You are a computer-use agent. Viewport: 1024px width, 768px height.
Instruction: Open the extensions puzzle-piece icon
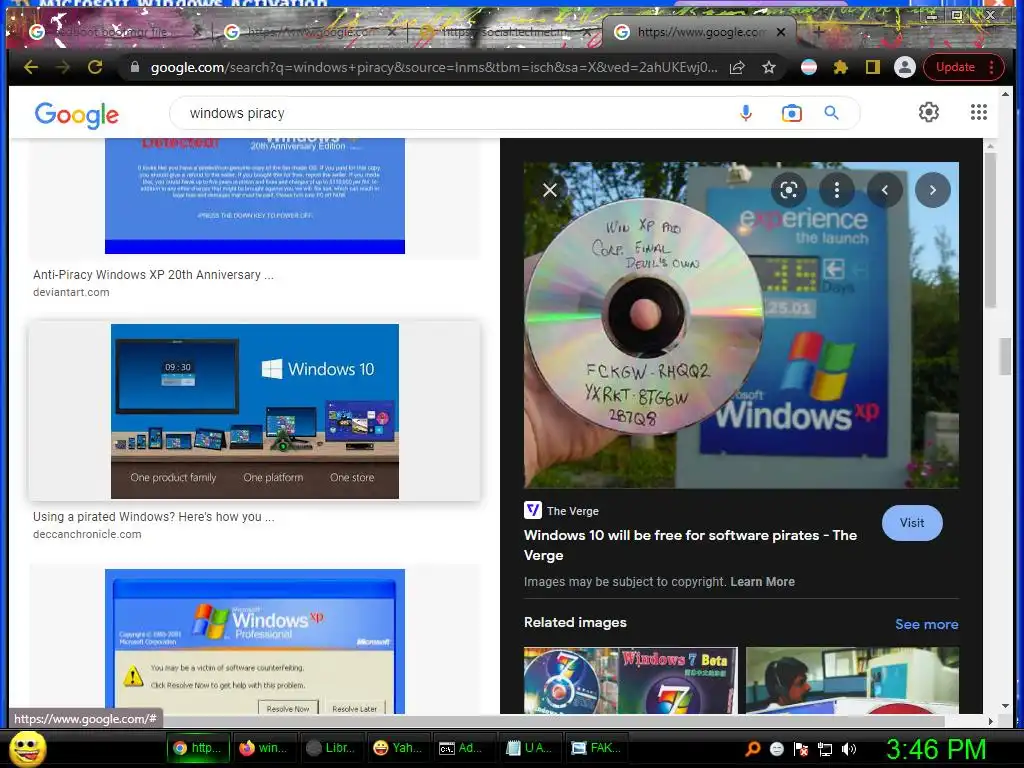click(x=840, y=67)
